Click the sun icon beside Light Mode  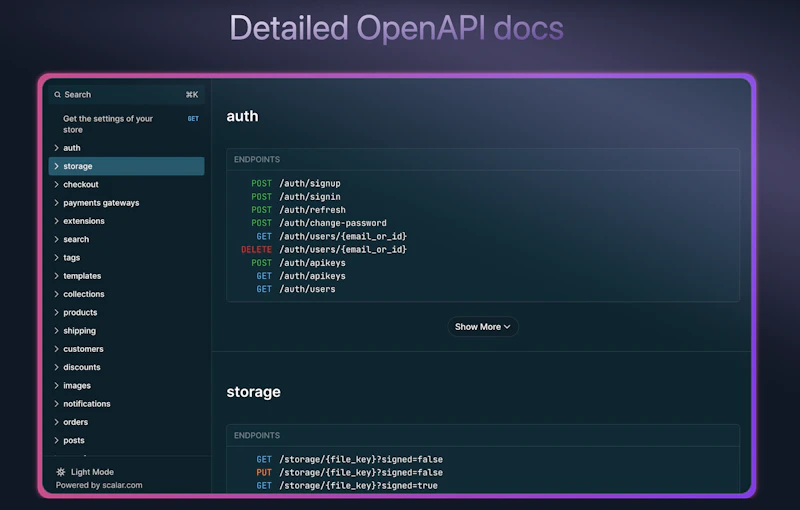pyautogui.click(x=61, y=472)
